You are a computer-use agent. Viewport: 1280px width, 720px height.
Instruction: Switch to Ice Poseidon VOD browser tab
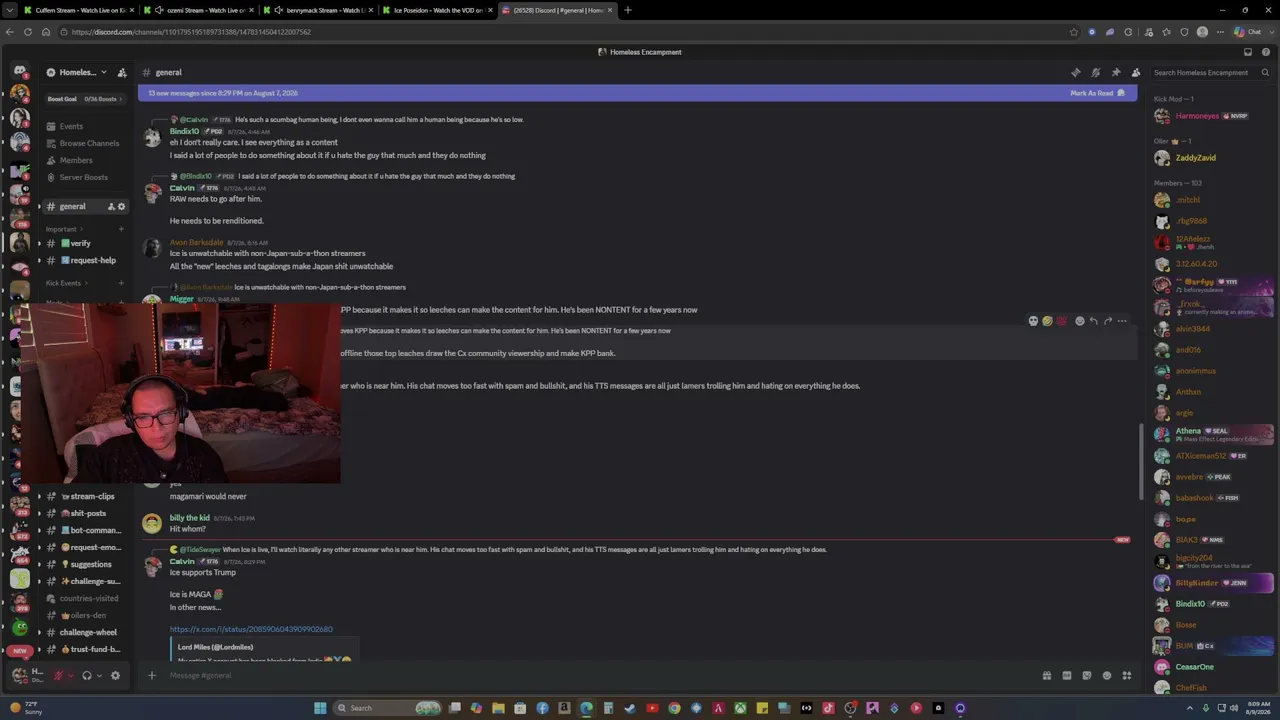[x=437, y=10]
